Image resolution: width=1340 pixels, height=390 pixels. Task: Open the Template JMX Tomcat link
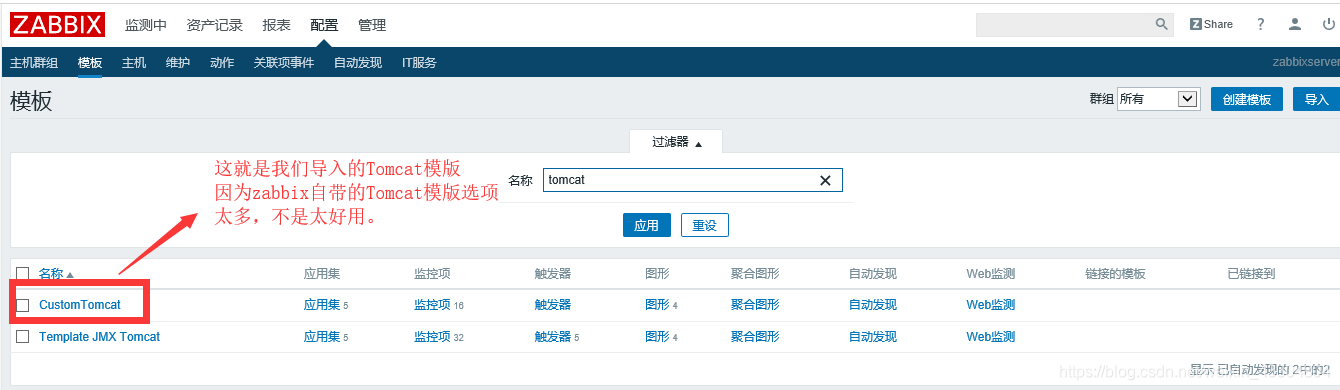(x=99, y=337)
